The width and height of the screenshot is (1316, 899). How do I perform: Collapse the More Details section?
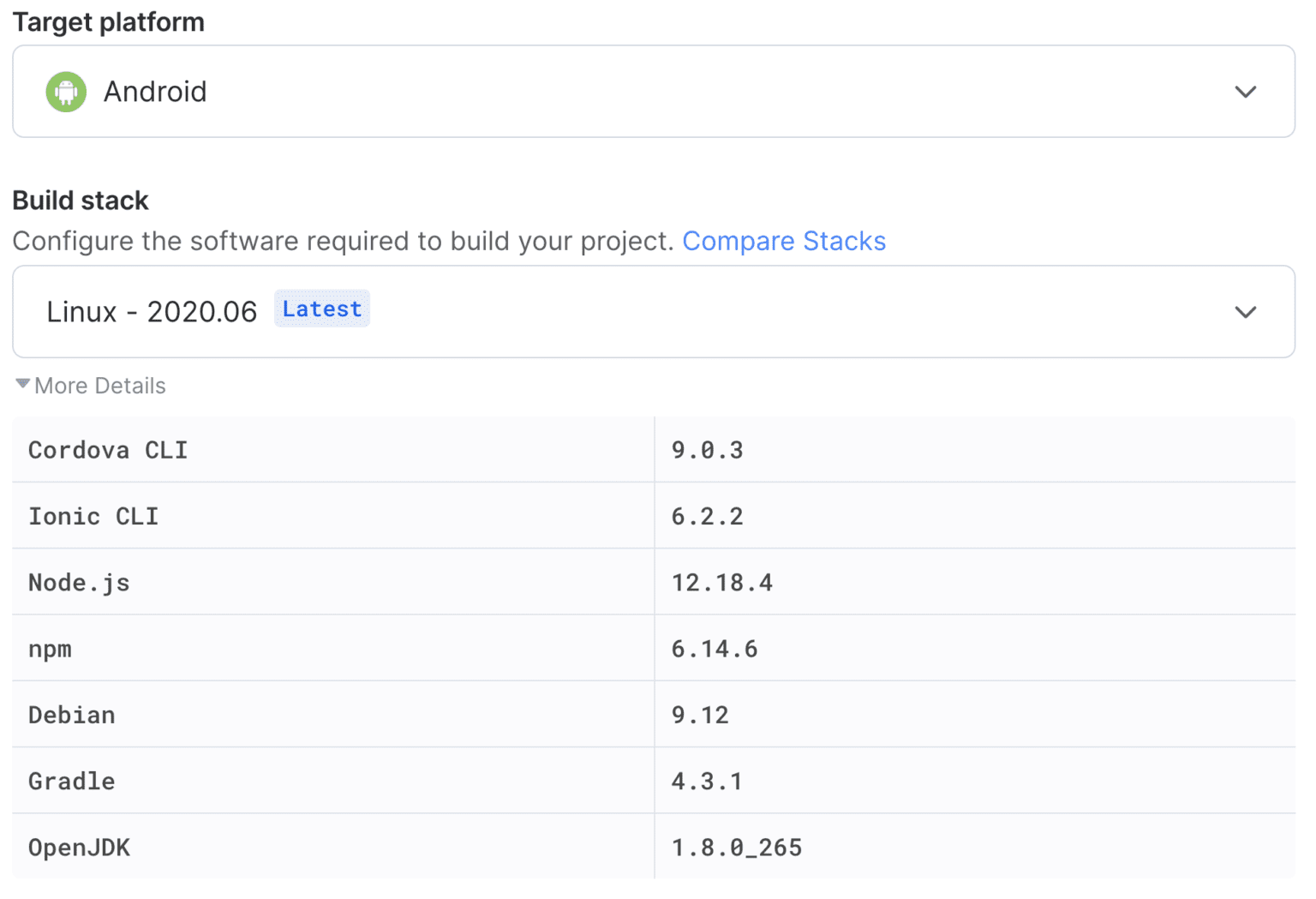click(91, 386)
